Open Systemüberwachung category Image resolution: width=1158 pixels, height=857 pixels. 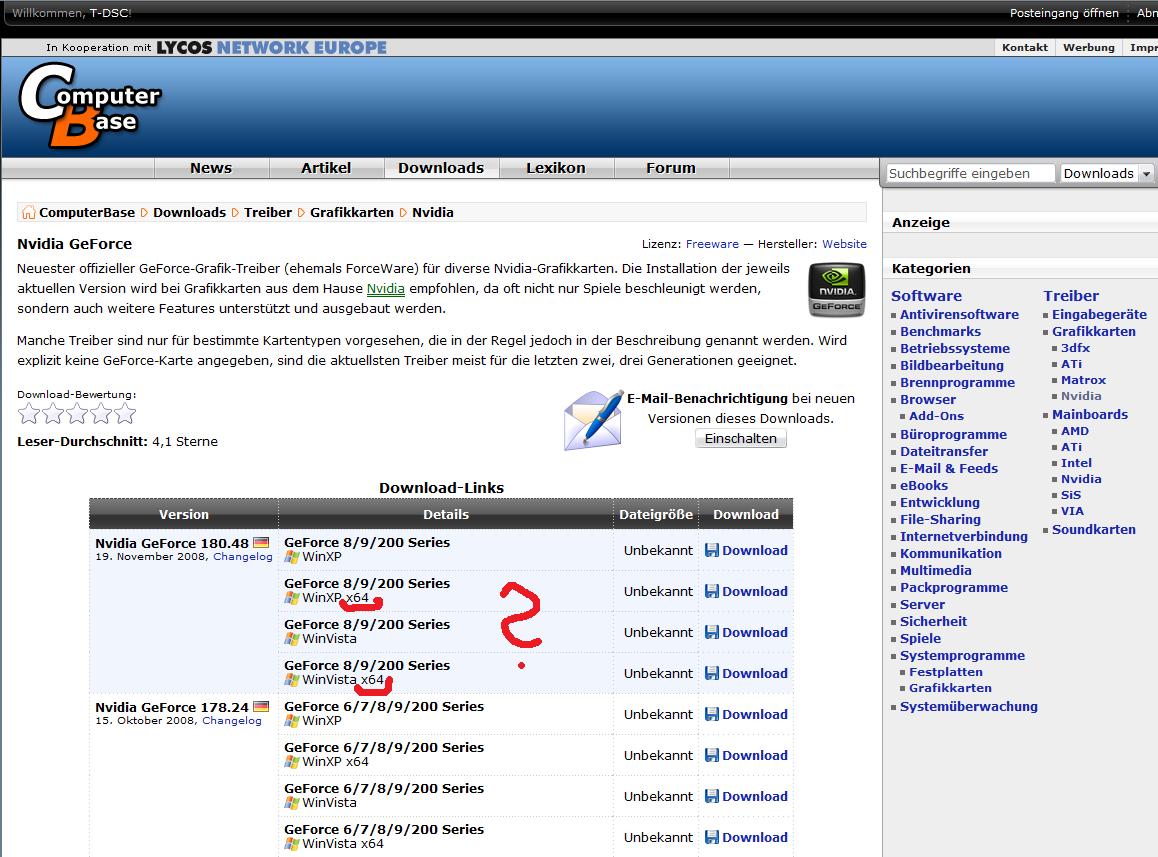tap(969, 707)
